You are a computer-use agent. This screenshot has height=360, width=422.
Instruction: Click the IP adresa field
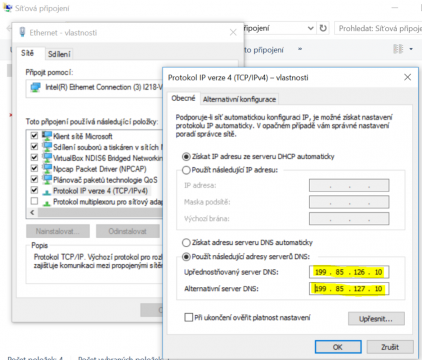349,185
